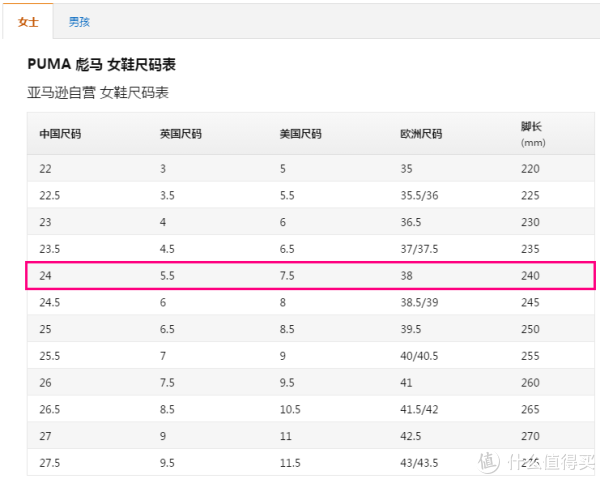Click US size 11 in row 27

[x=286, y=436]
